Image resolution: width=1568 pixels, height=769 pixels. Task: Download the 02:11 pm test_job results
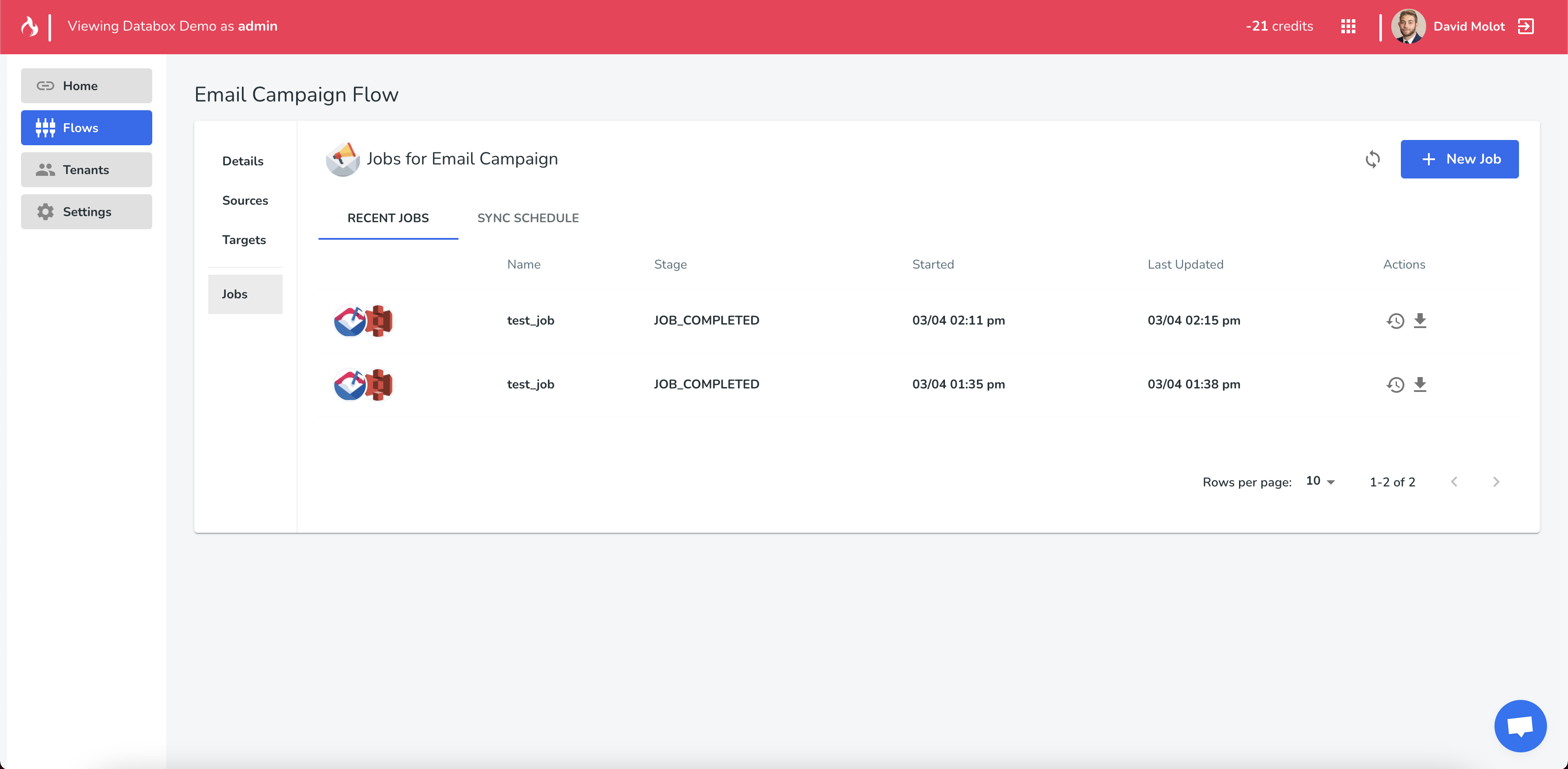[1420, 321]
